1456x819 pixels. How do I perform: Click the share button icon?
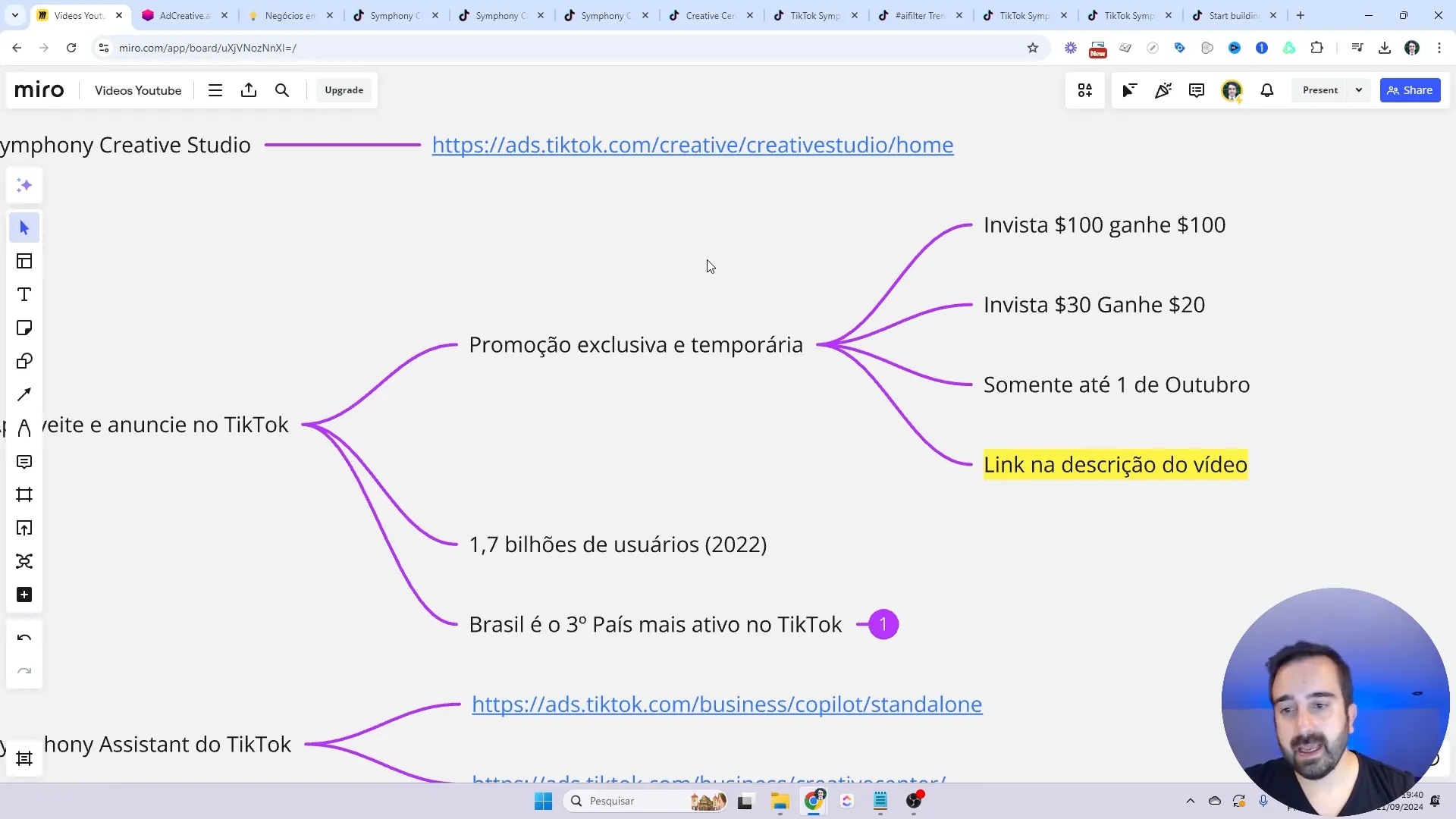1410,90
